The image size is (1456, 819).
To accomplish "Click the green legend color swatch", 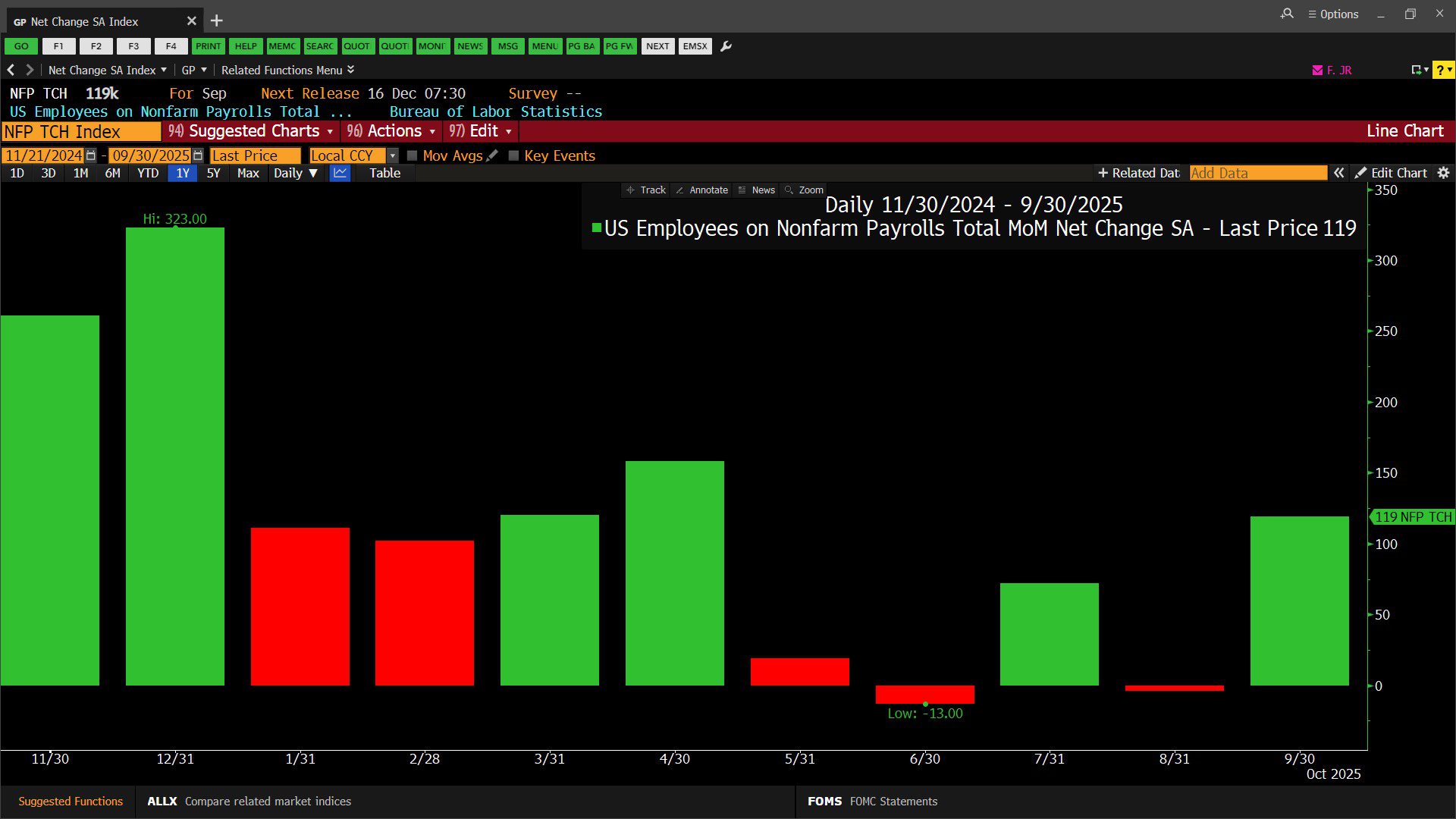I will 597,227.
